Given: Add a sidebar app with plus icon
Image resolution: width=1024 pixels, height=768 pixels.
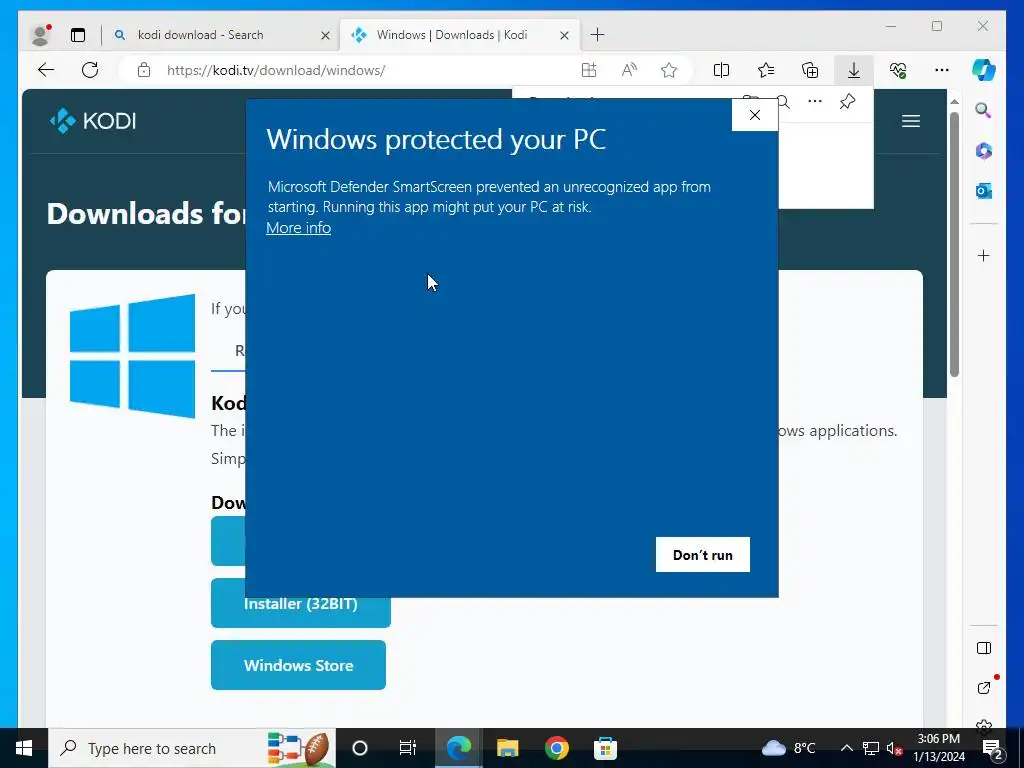Looking at the screenshot, I should 984,255.
